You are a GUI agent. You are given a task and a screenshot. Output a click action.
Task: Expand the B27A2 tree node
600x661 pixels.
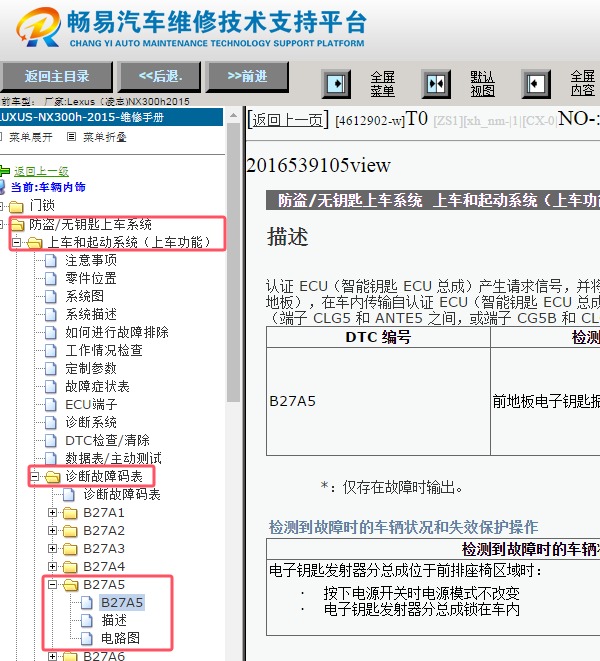click(52, 531)
